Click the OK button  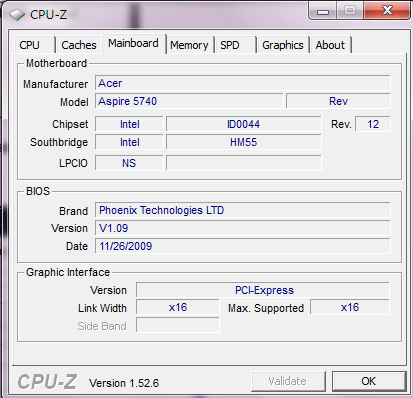[x=369, y=381]
